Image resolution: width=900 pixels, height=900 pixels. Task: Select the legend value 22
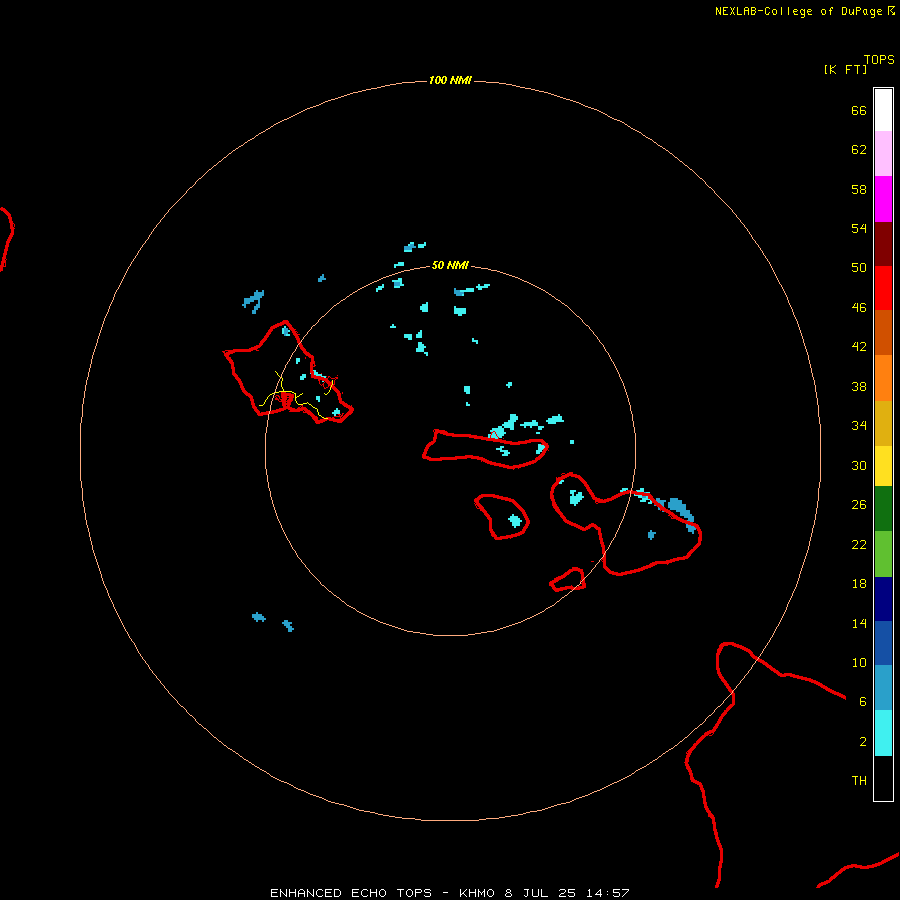pyautogui.click(x=859, y=545)
